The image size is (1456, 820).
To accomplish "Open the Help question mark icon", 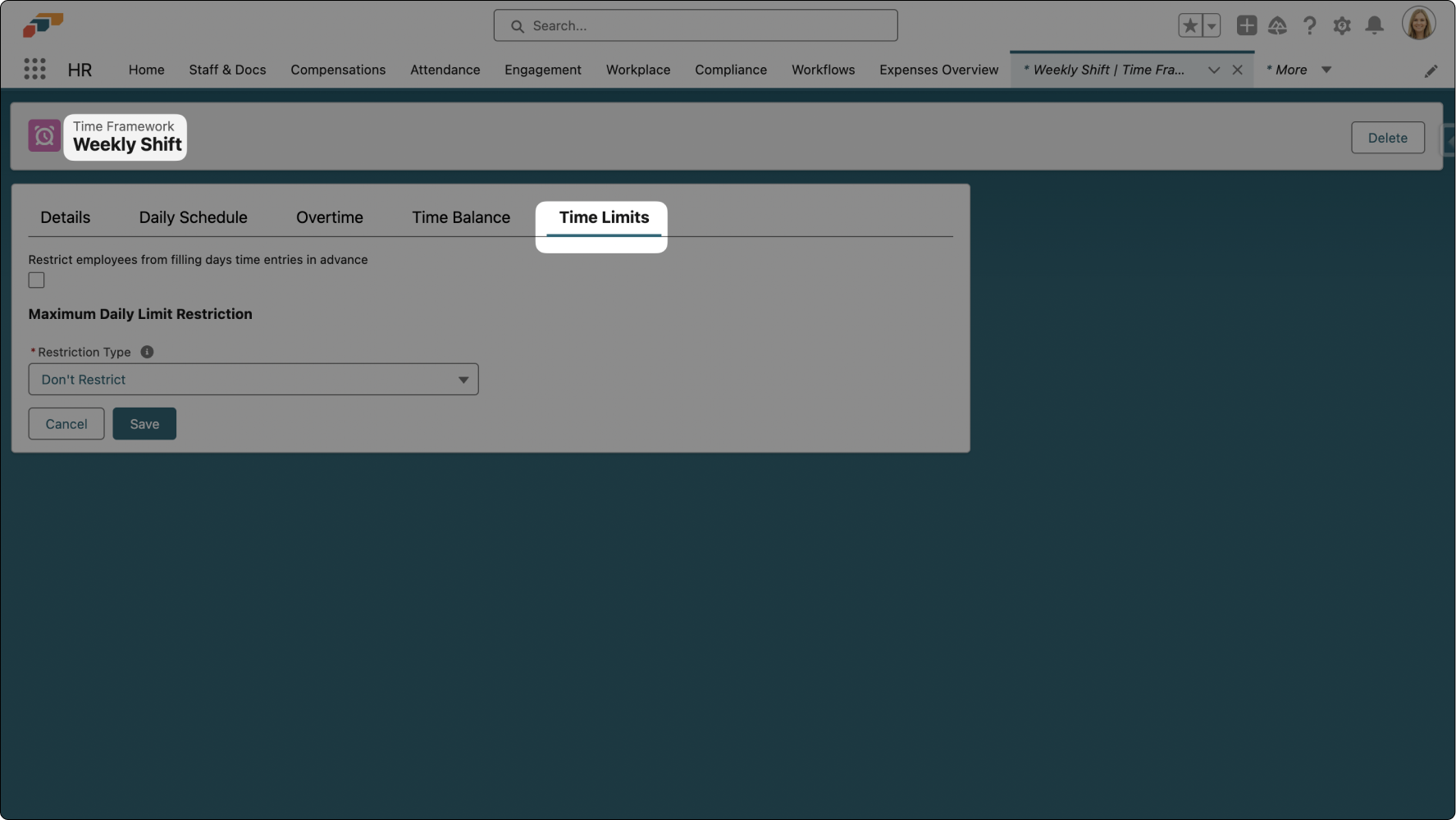I will point(1309,26).
